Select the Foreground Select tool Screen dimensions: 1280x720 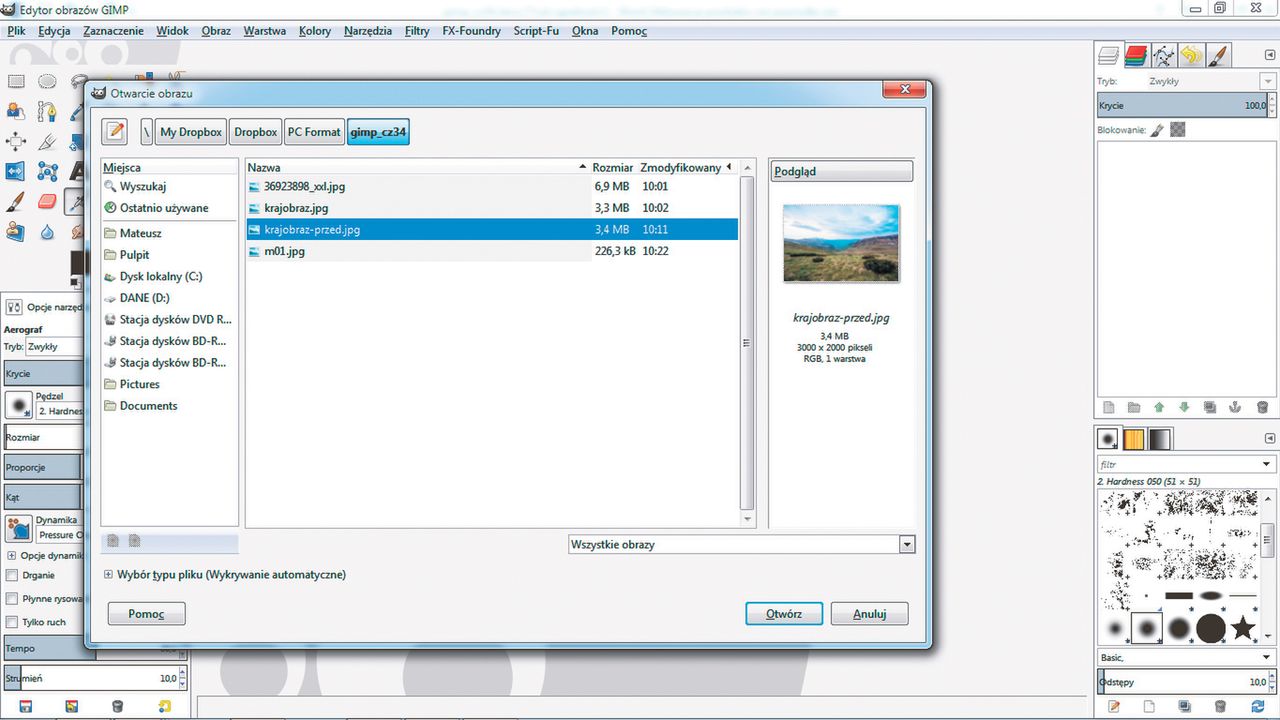click(16, 111)
